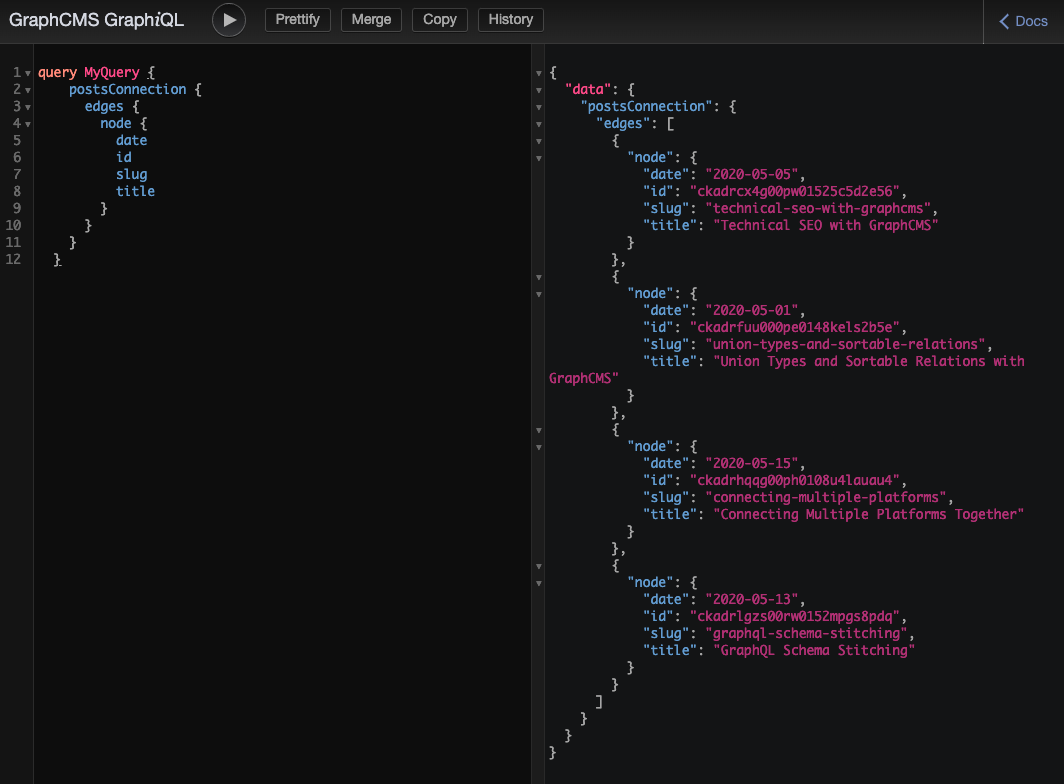The width and height of the screenshot is (1064, 784).
Task: Collapse the "edges" array in results
Action: click(539, 124)
